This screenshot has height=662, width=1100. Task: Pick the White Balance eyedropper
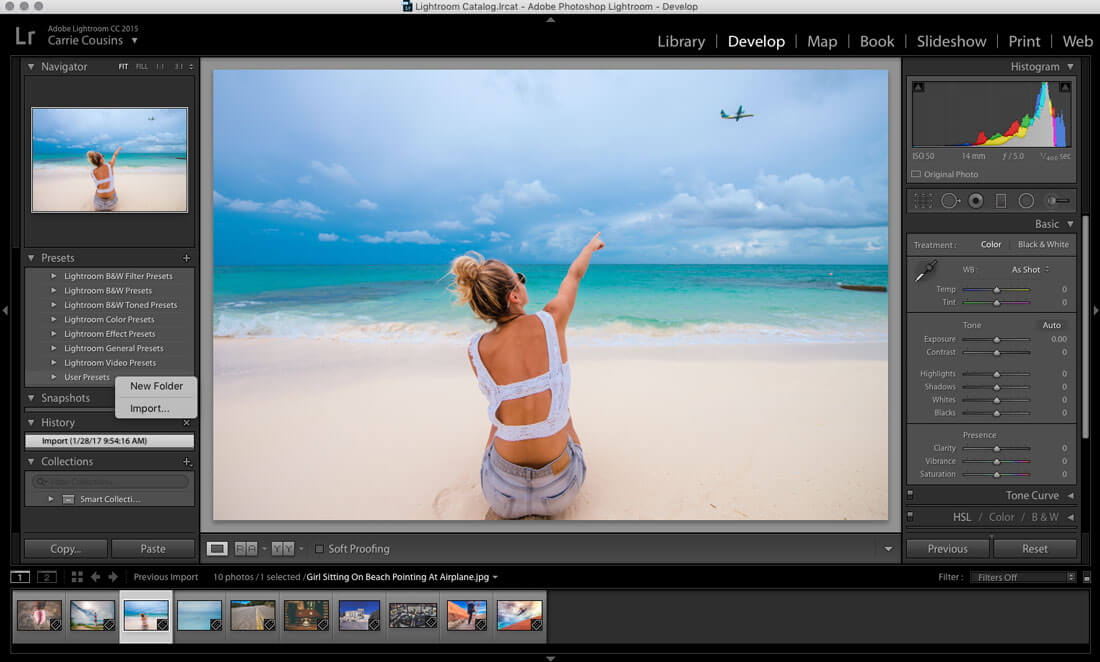click(924, 271)
